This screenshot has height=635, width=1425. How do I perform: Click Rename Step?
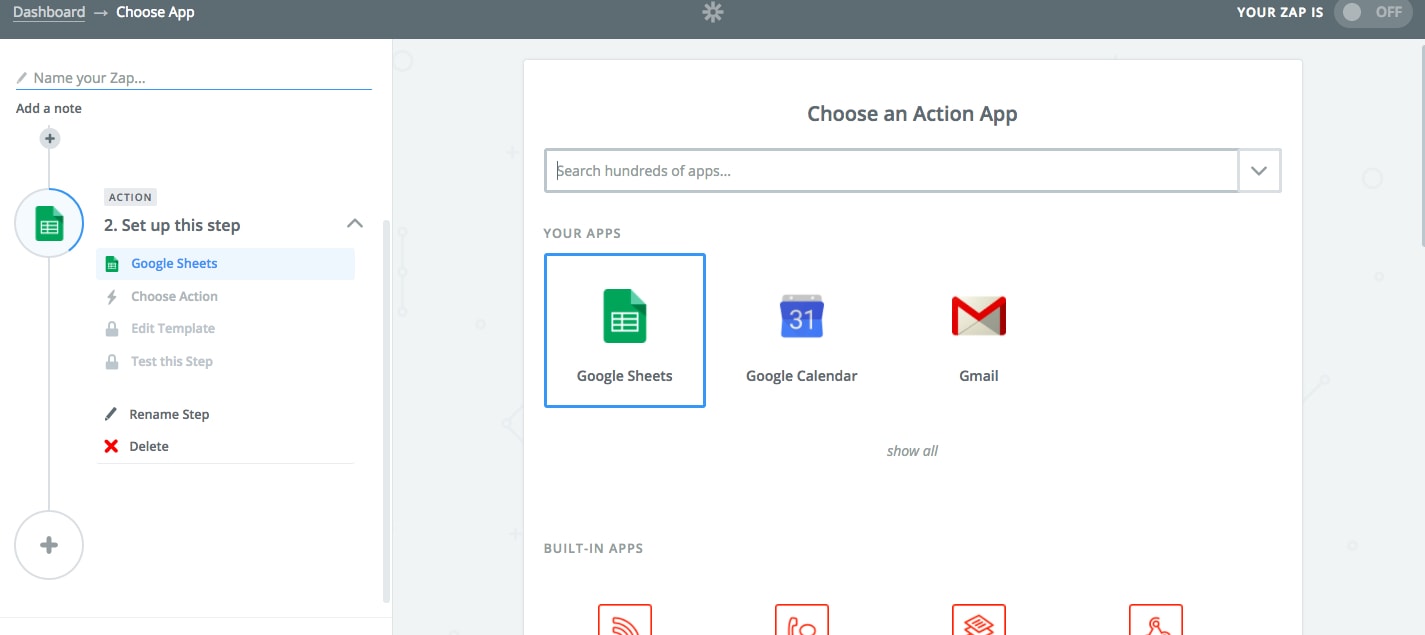tap(169, 414)
